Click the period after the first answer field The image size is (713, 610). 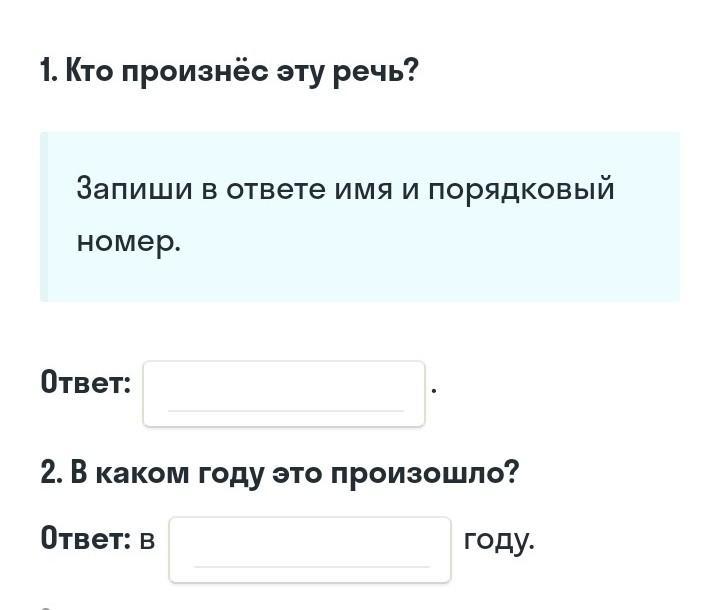point(434,388)
